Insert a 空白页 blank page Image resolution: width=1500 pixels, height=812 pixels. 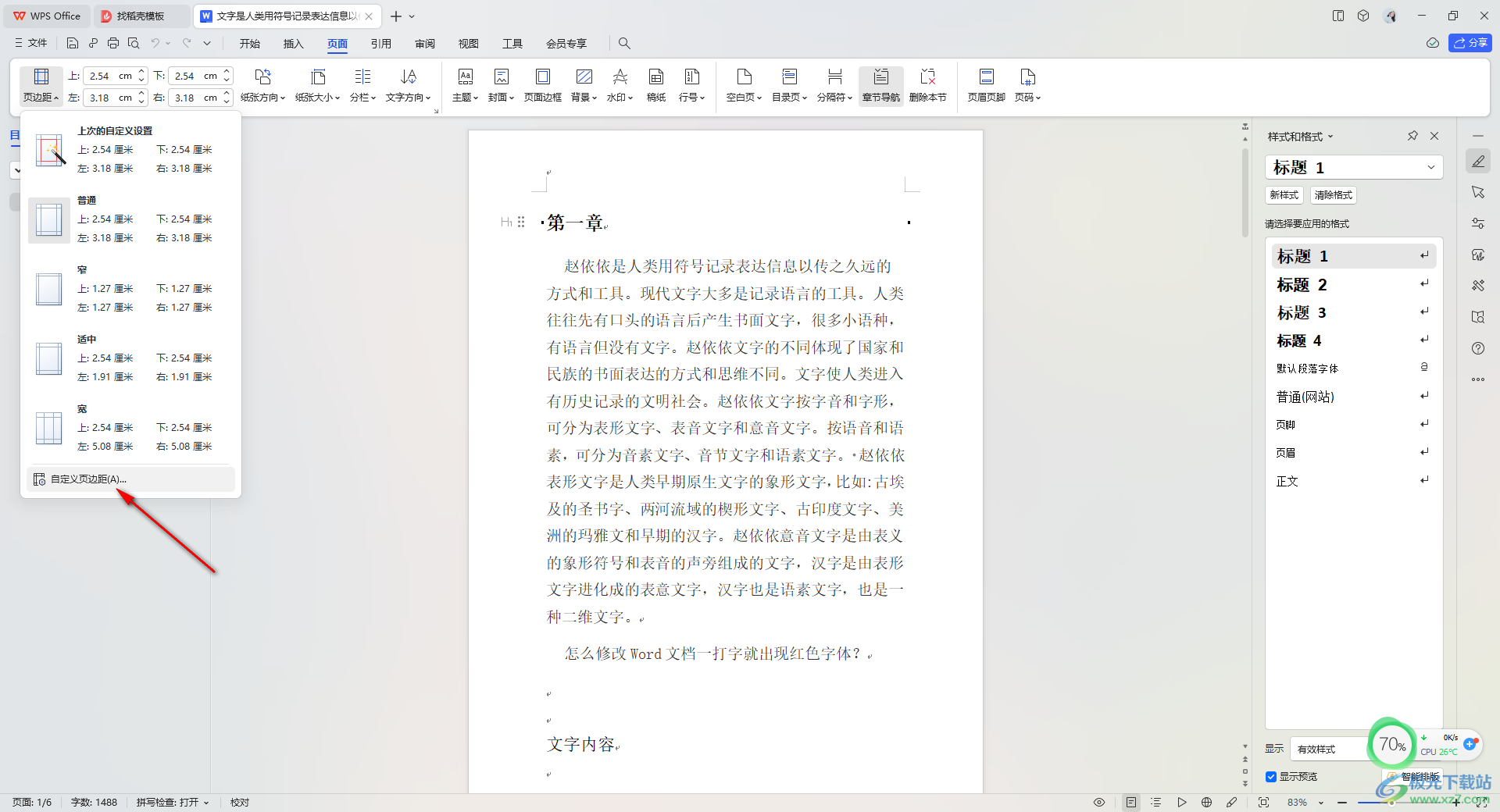pyautogui.click(x=744, y=85)
